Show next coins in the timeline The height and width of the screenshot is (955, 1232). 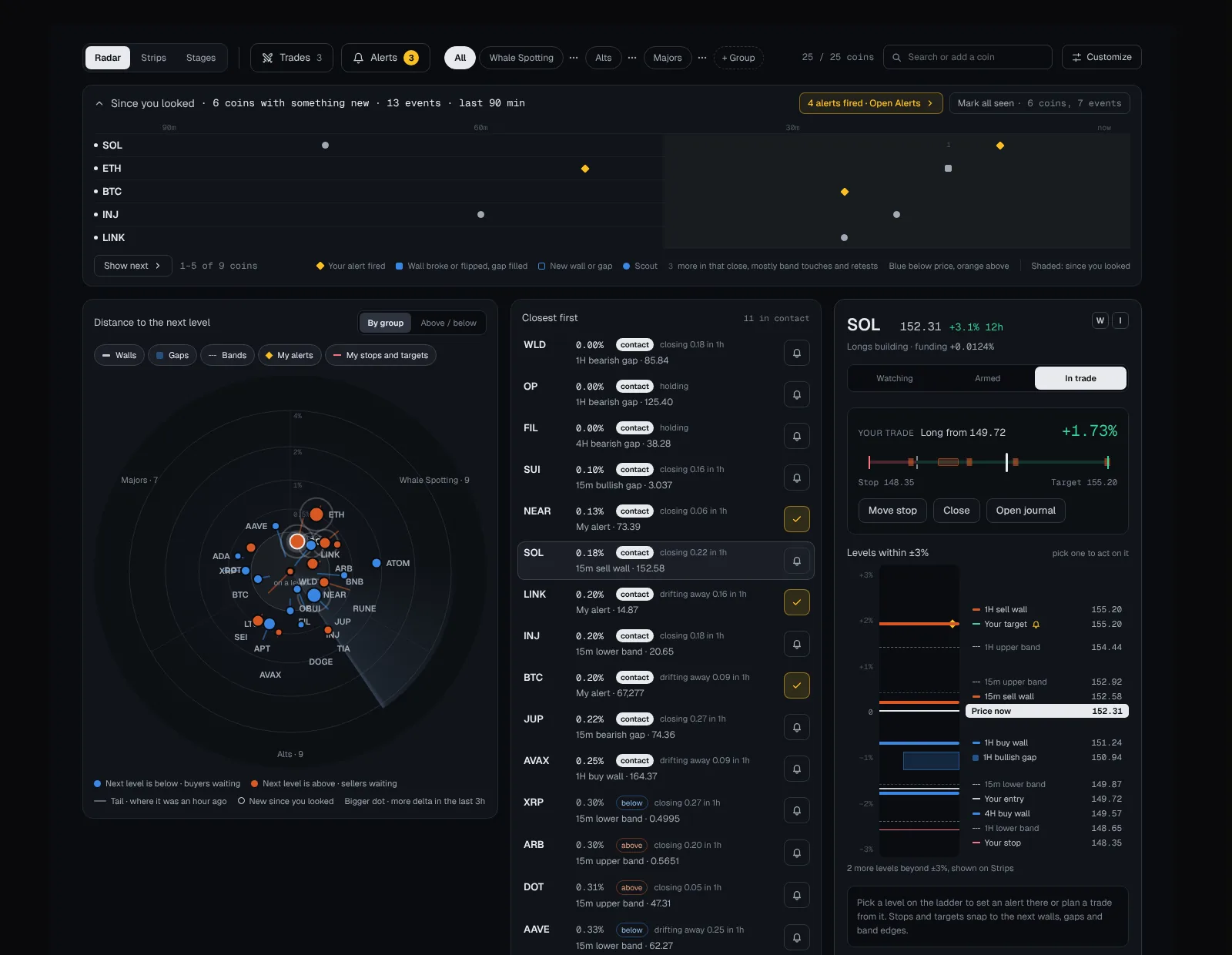pos(132,266)
